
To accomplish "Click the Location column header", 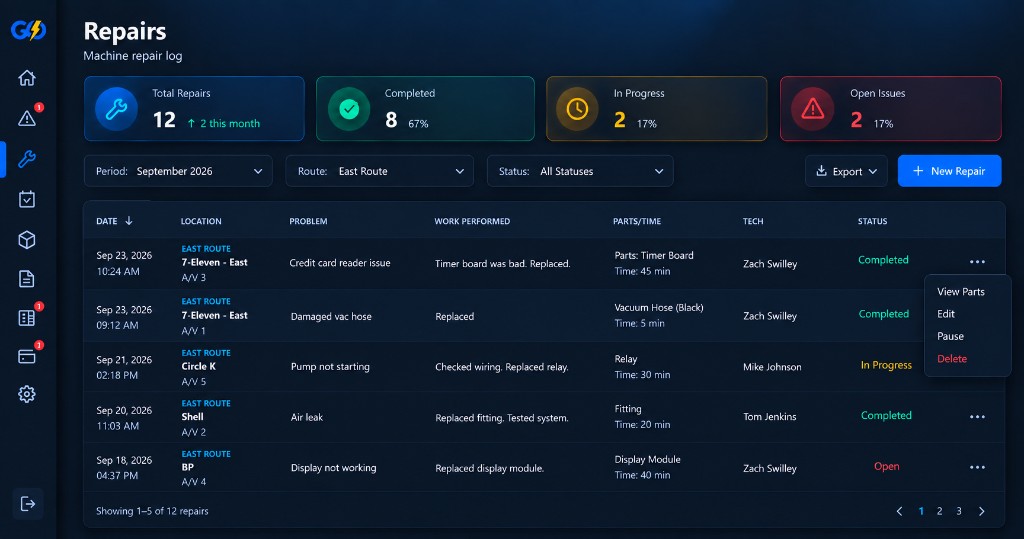I will point(201,221).
